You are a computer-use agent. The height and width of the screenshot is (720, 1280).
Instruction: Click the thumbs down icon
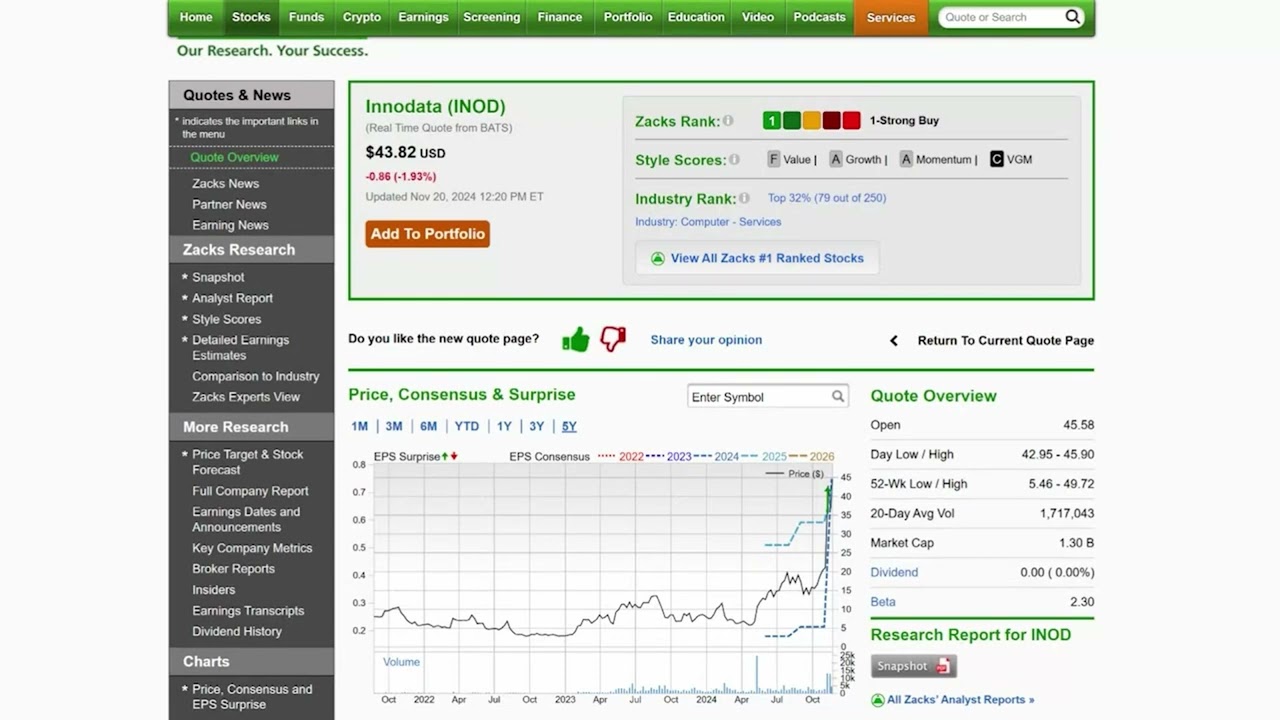point(613,339)
